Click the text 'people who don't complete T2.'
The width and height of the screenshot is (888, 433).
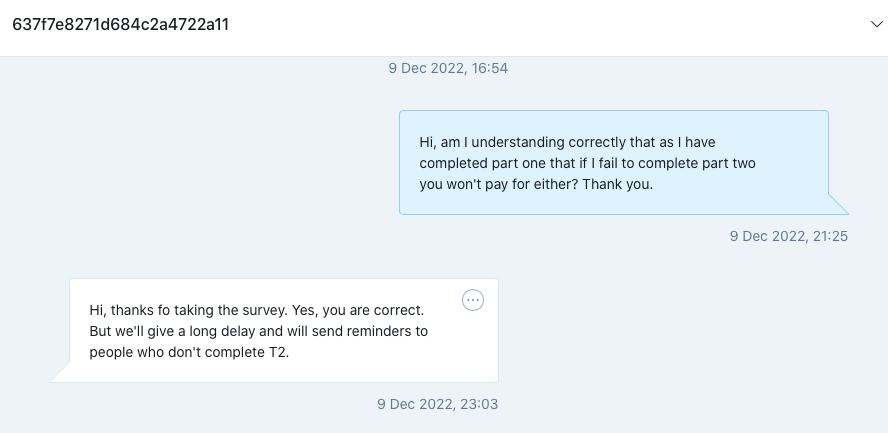(189, 352)
